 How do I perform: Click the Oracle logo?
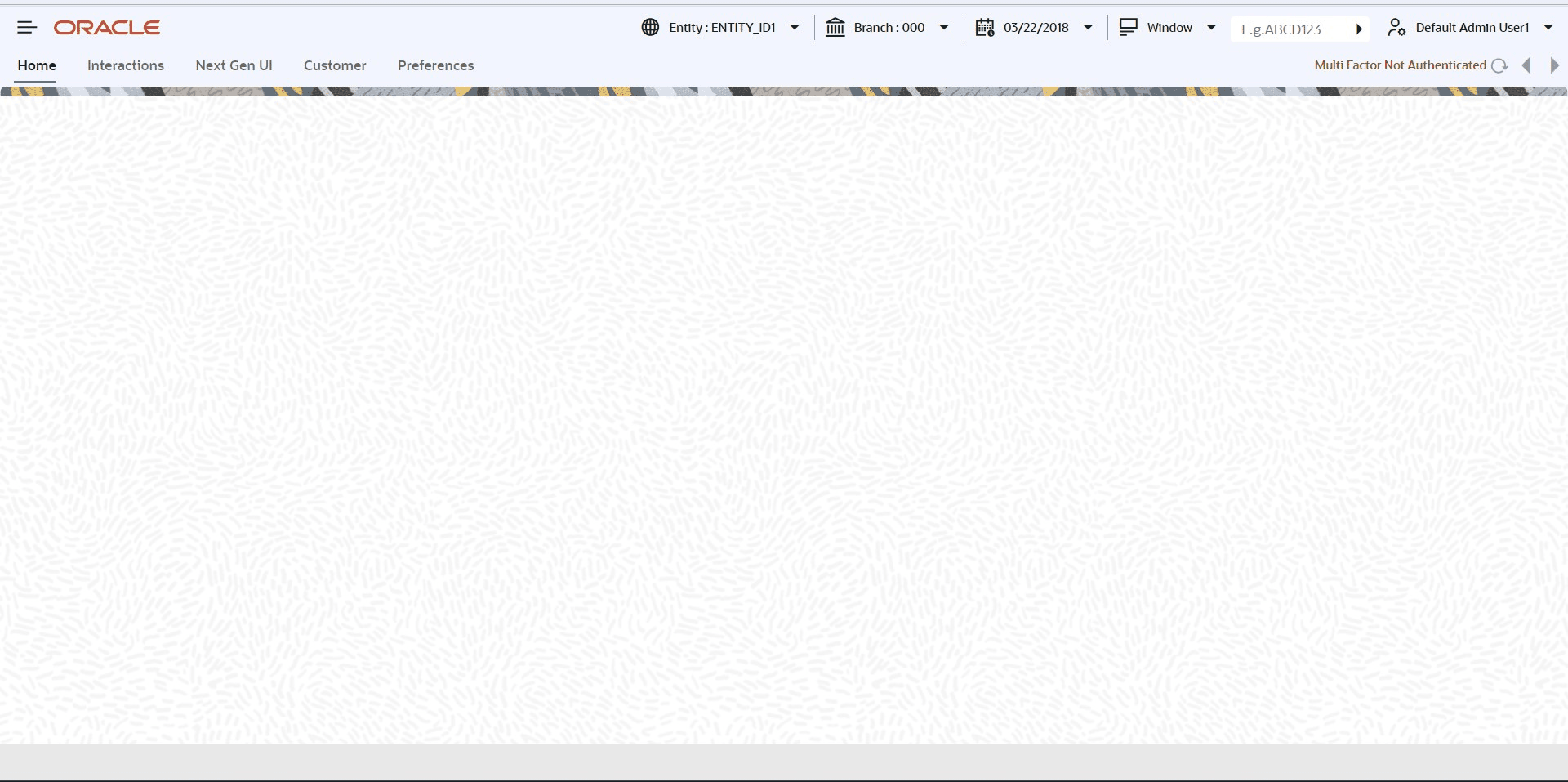click(x=107, y=28)
